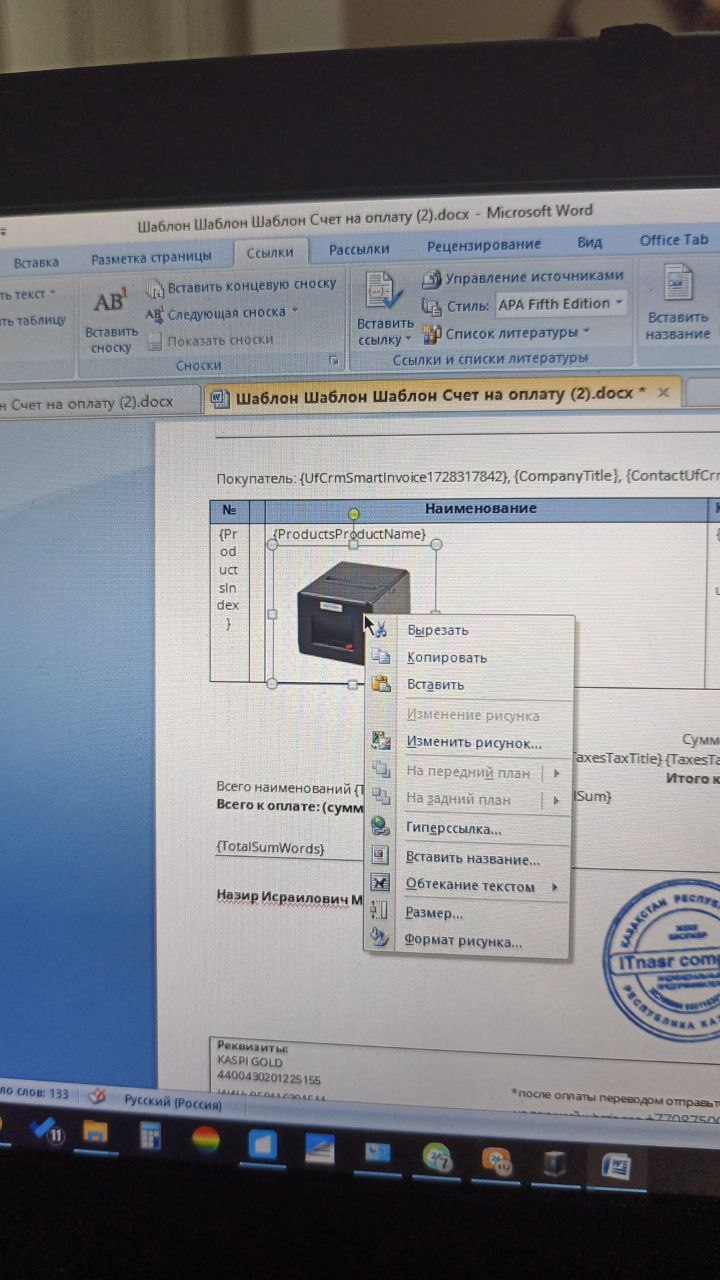Open the calculator app in taskbar

click(x=151, y=1137)
